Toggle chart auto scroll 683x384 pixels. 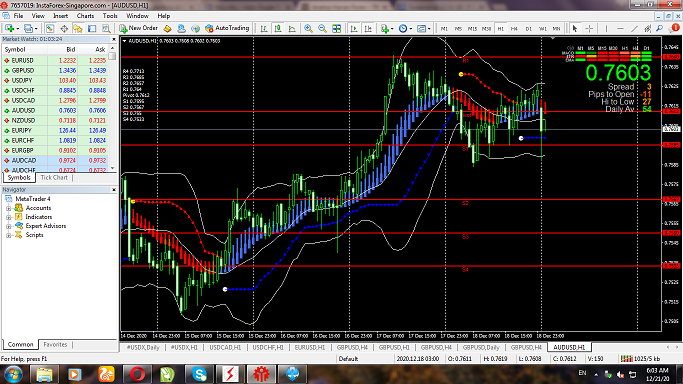[x=354, y=28]
